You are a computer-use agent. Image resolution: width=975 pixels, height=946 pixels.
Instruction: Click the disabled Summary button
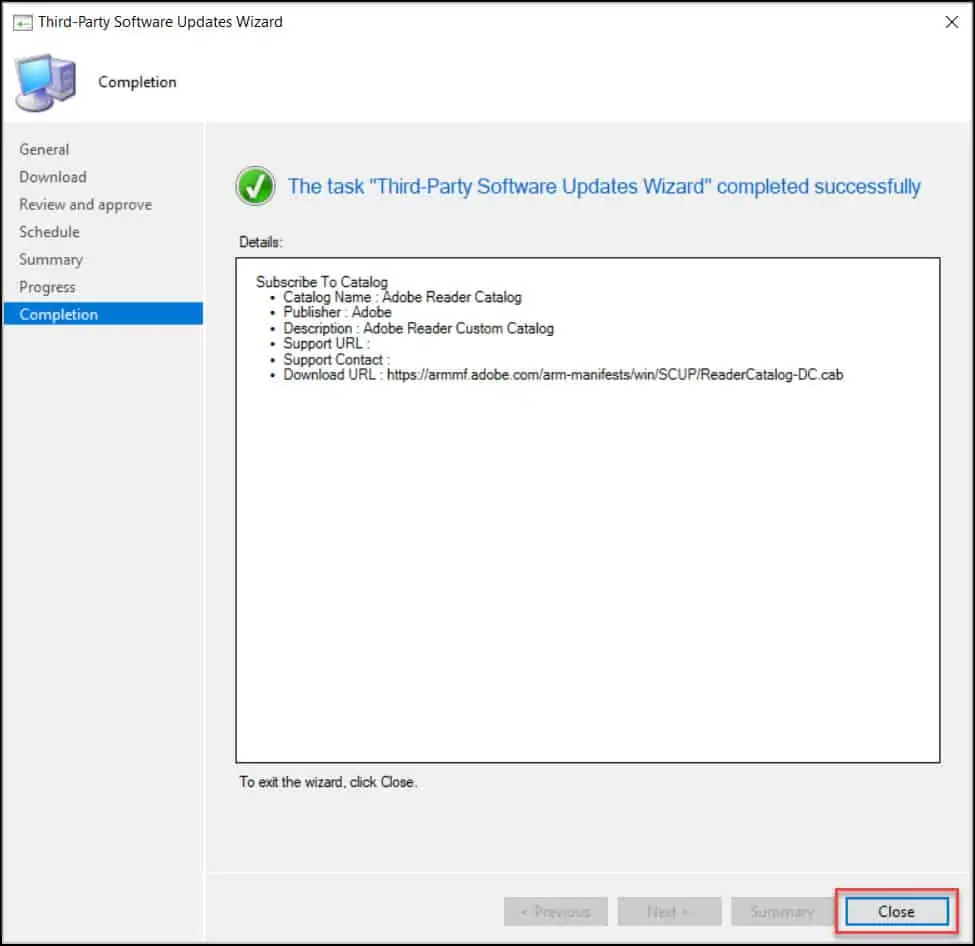782,911
